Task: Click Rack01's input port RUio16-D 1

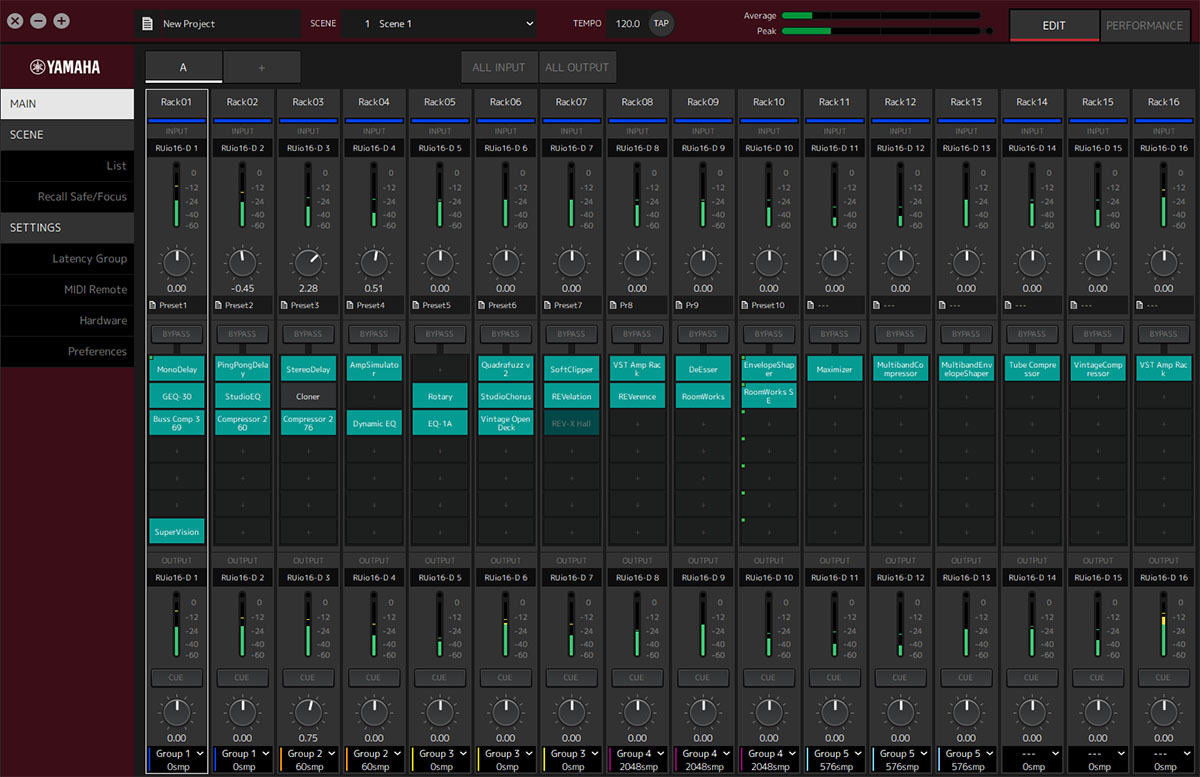Action: pos(176,148)
